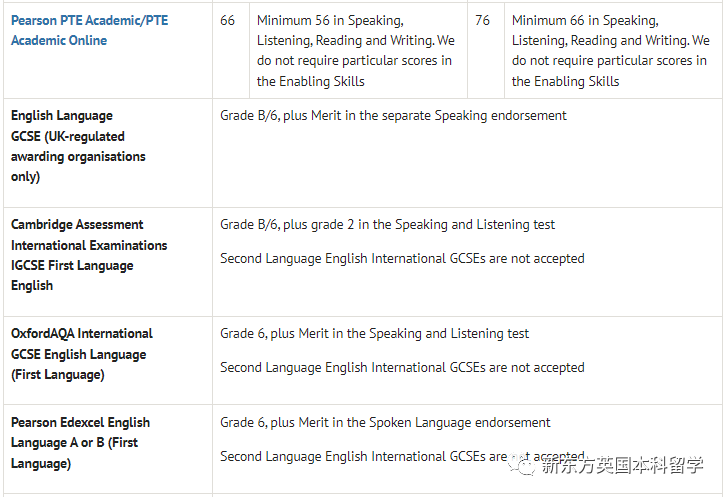
Task: Click the Second Language note in the OxfordAQA row
Action: 402,367
